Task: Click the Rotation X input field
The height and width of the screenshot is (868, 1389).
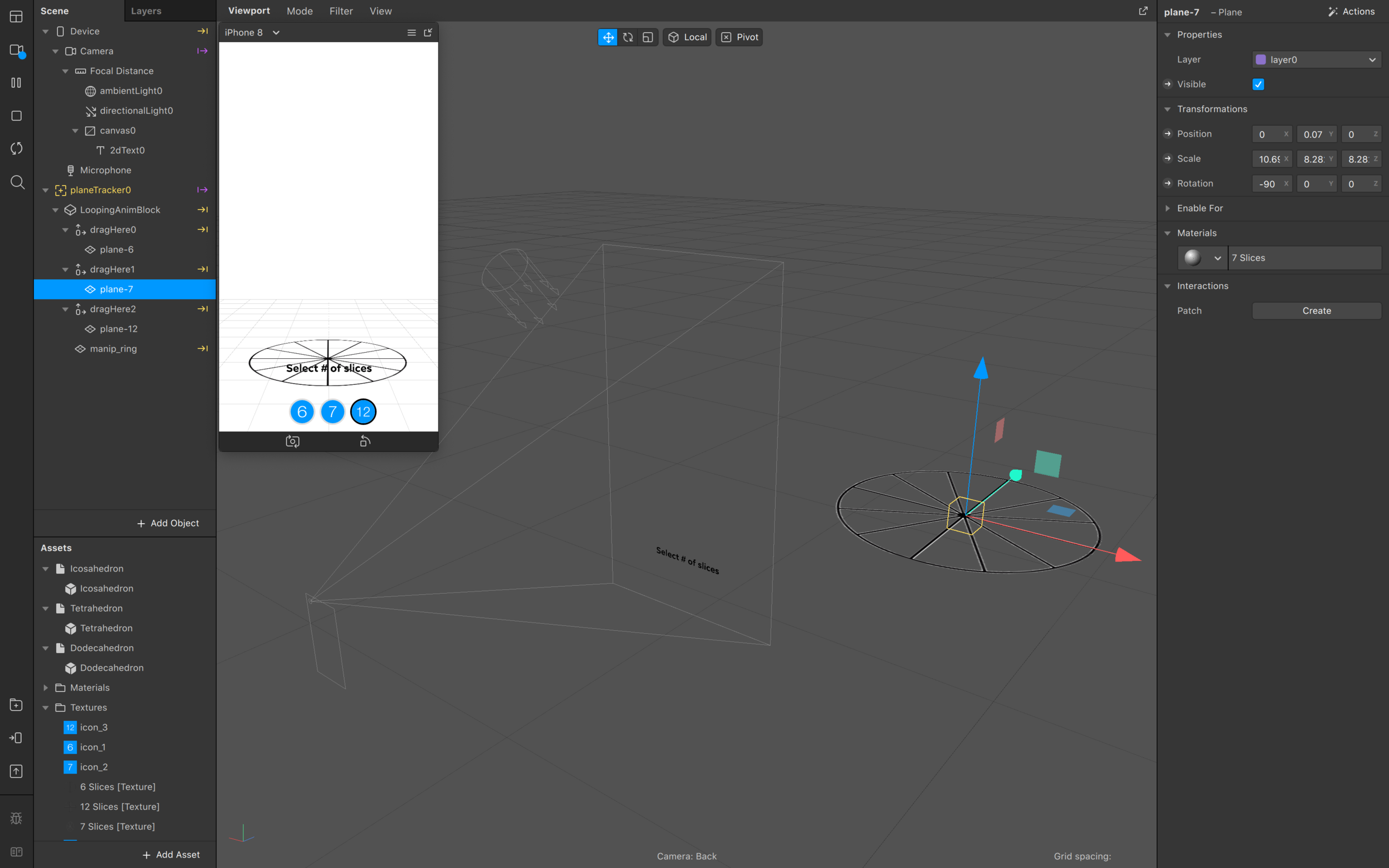Action: click(x=1271, y=184)
